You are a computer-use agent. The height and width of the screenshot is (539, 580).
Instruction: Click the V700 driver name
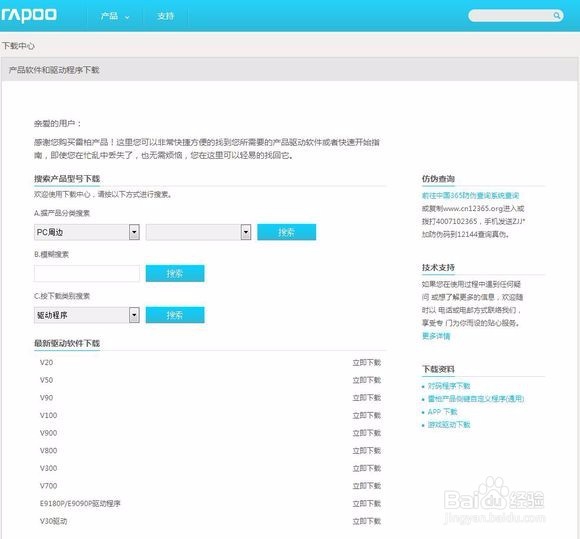[x=48, y=486]
